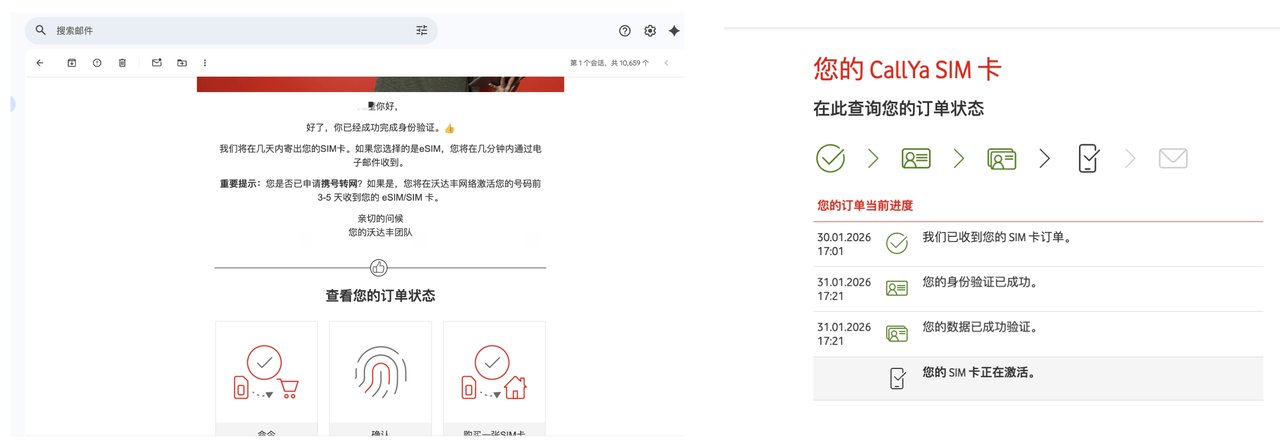The image size is (1280, 444).
Task: Click ID cards icon beside data verified row
Action: tap(897, 333)
